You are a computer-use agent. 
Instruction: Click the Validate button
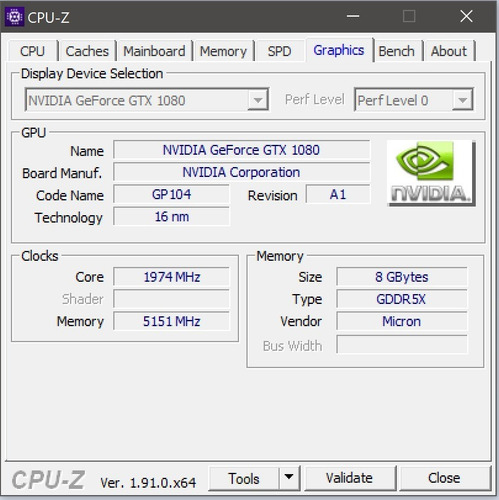(349, 478)
